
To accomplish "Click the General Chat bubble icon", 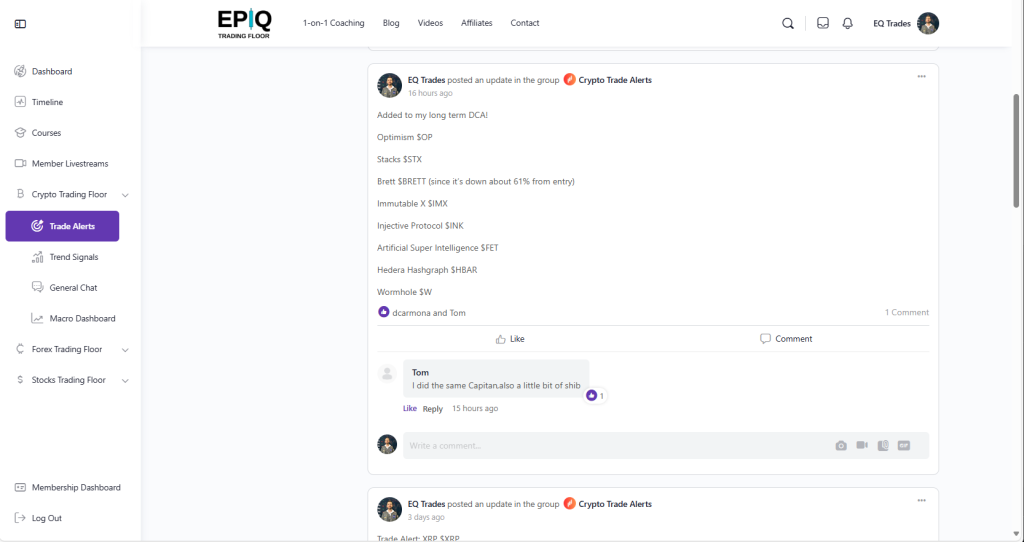I will (x=38, y=287).
